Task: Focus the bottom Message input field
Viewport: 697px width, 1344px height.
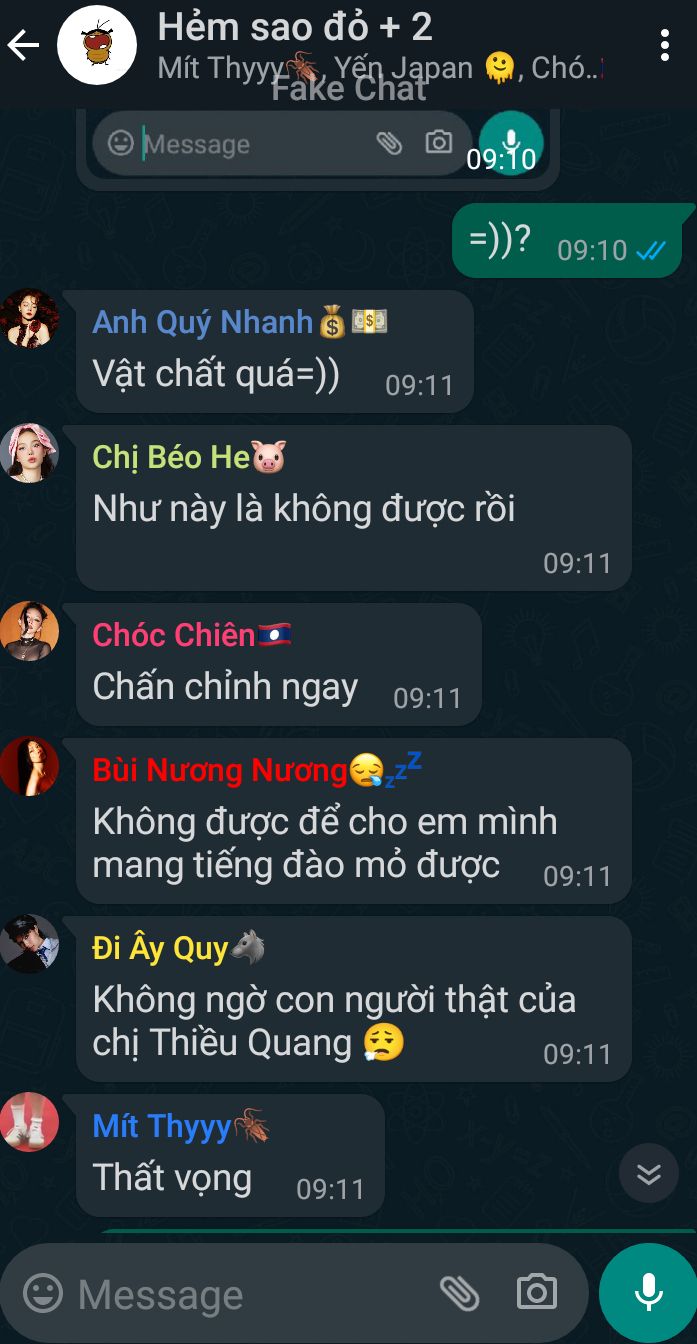Action: 250,1294
